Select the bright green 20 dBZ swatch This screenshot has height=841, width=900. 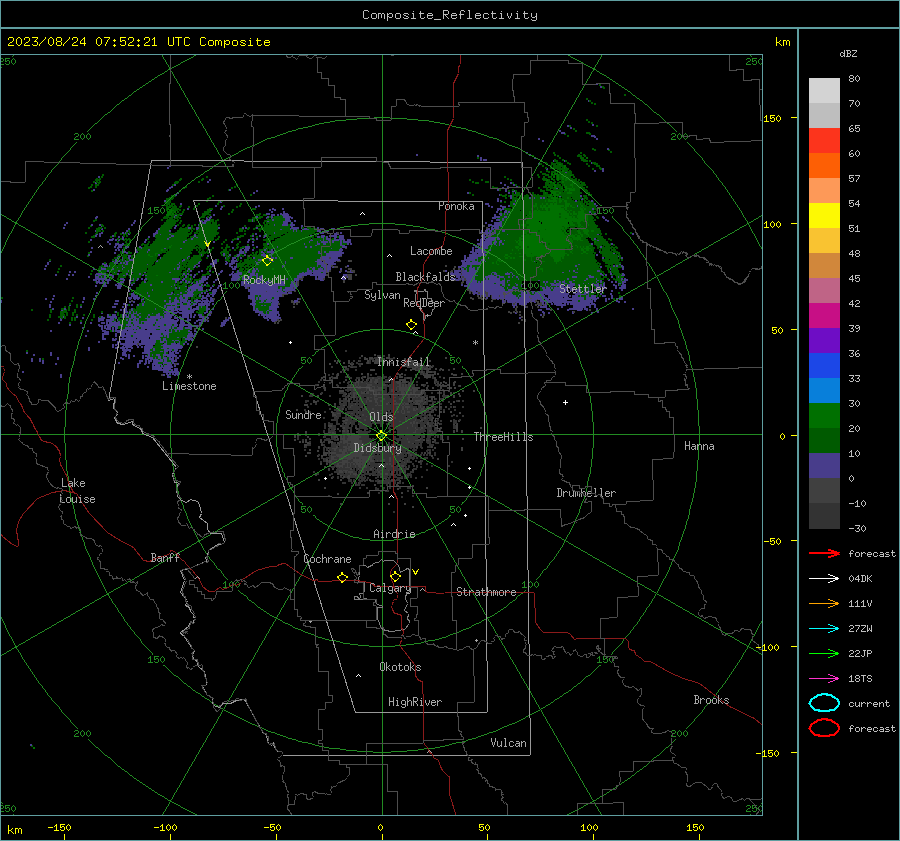coord(824,416)
